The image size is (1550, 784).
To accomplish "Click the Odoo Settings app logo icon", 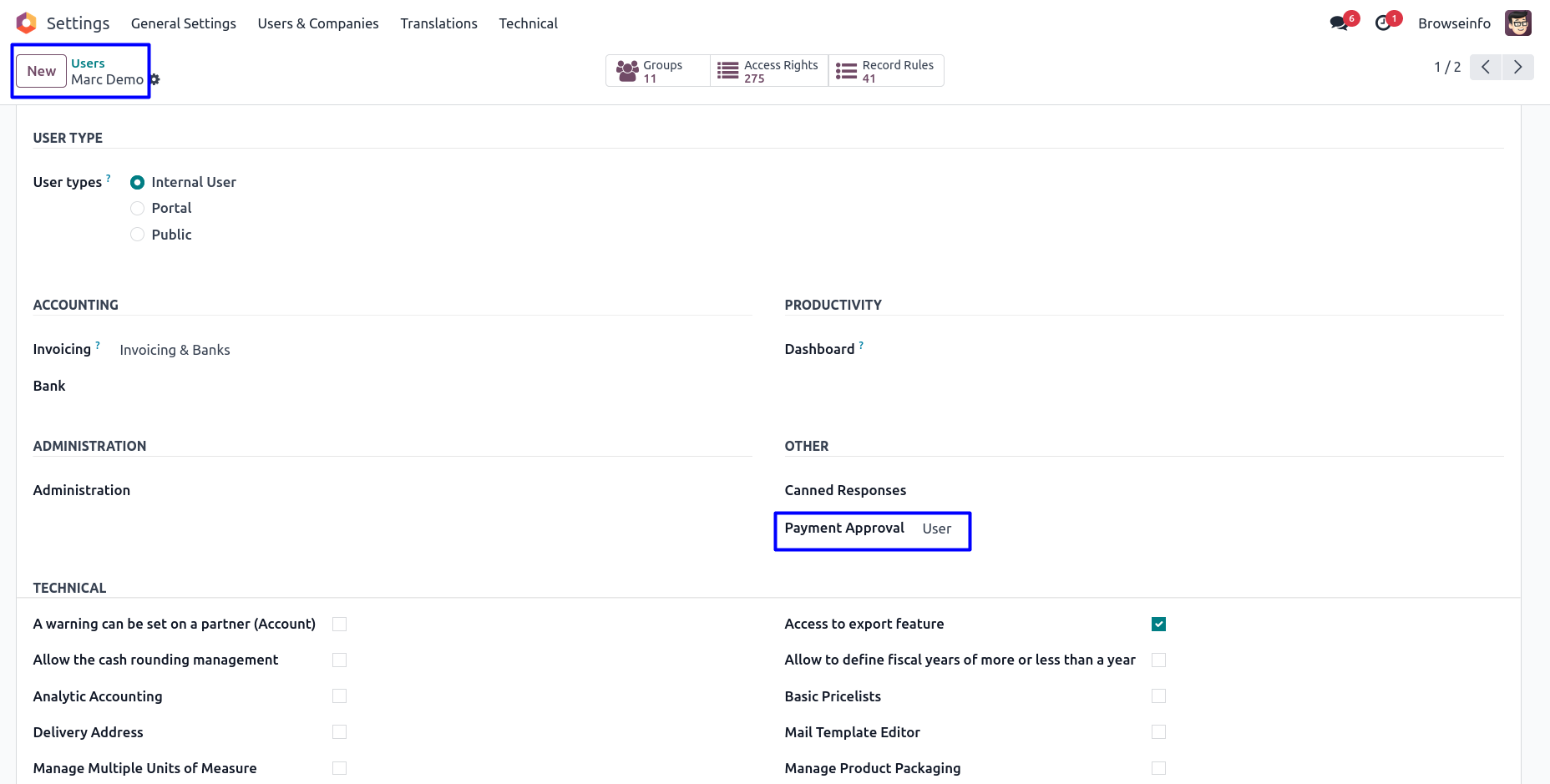I will [26, 23].
